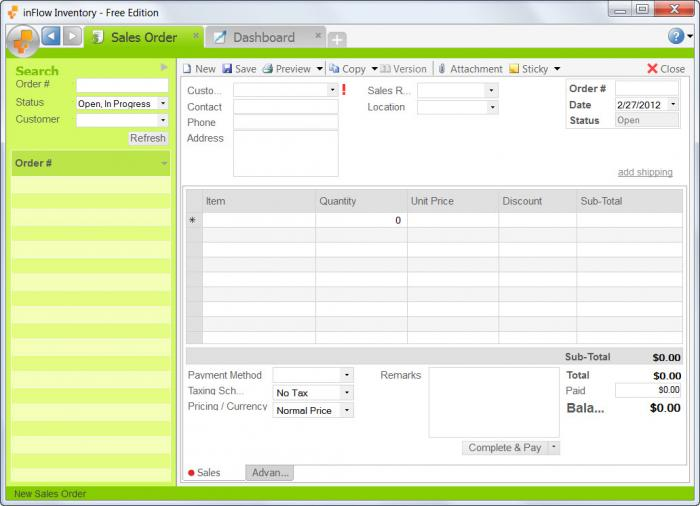Screen dimensions: 700x506
Task: Click the Complete & Pay button
Action: pyautogui.click(x=505, y=447)
